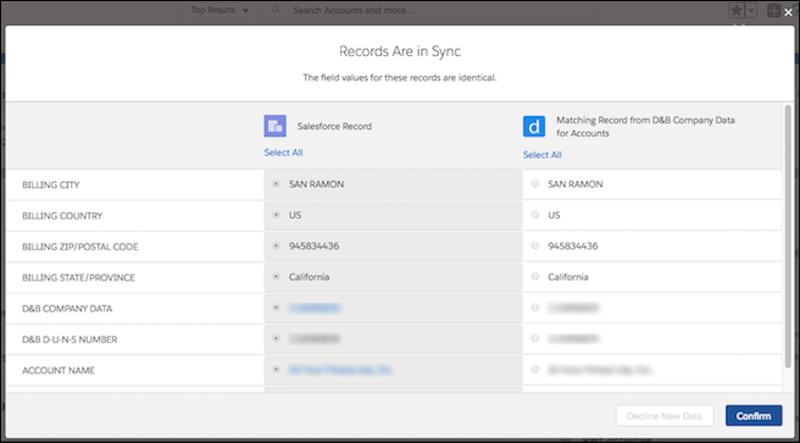
Task: Select Salesforce radio for Billing City
Action: tap(276, 184)
